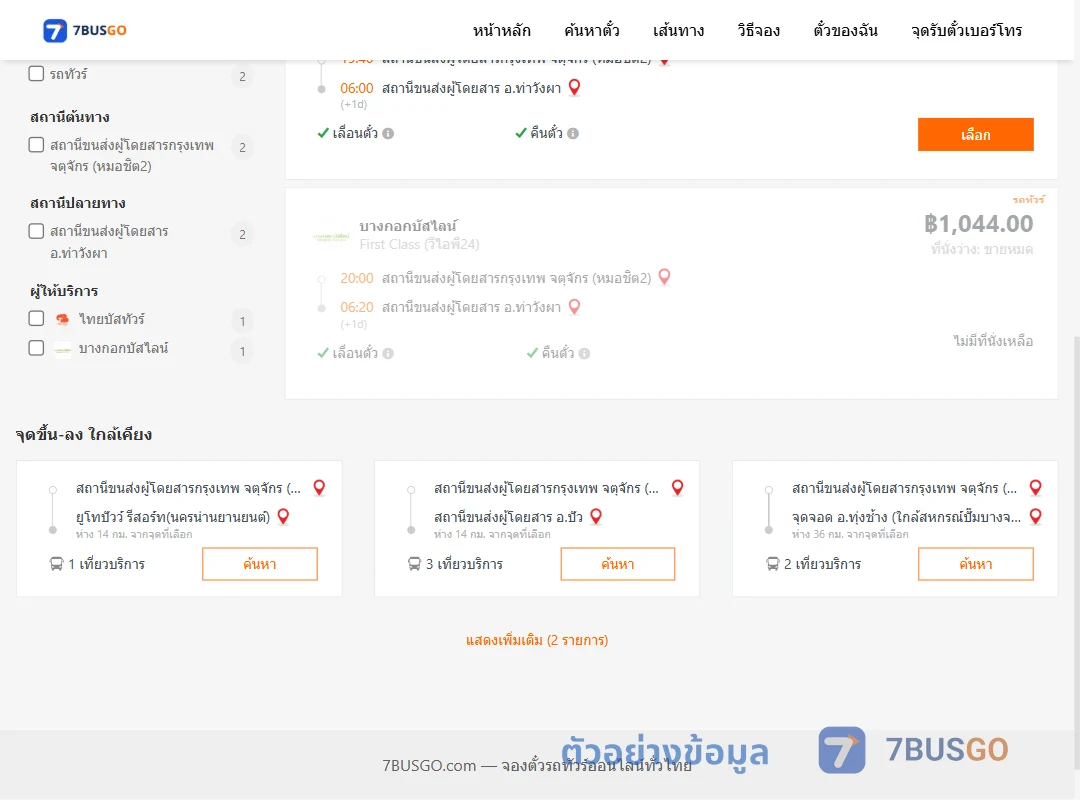Click the 20:00 departure time

tap(356, 278)
